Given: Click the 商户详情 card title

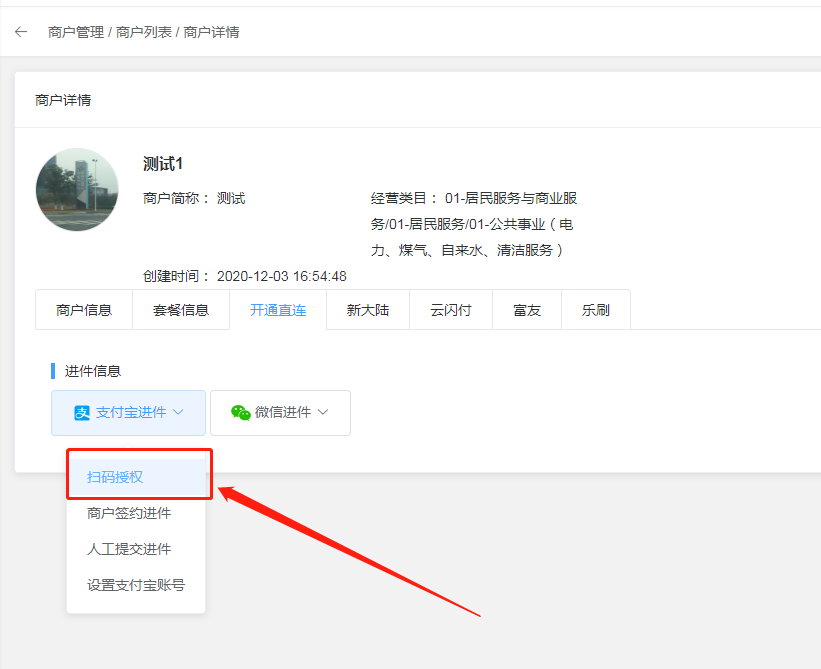Looking at the screenshot, I should coord(63,100).
